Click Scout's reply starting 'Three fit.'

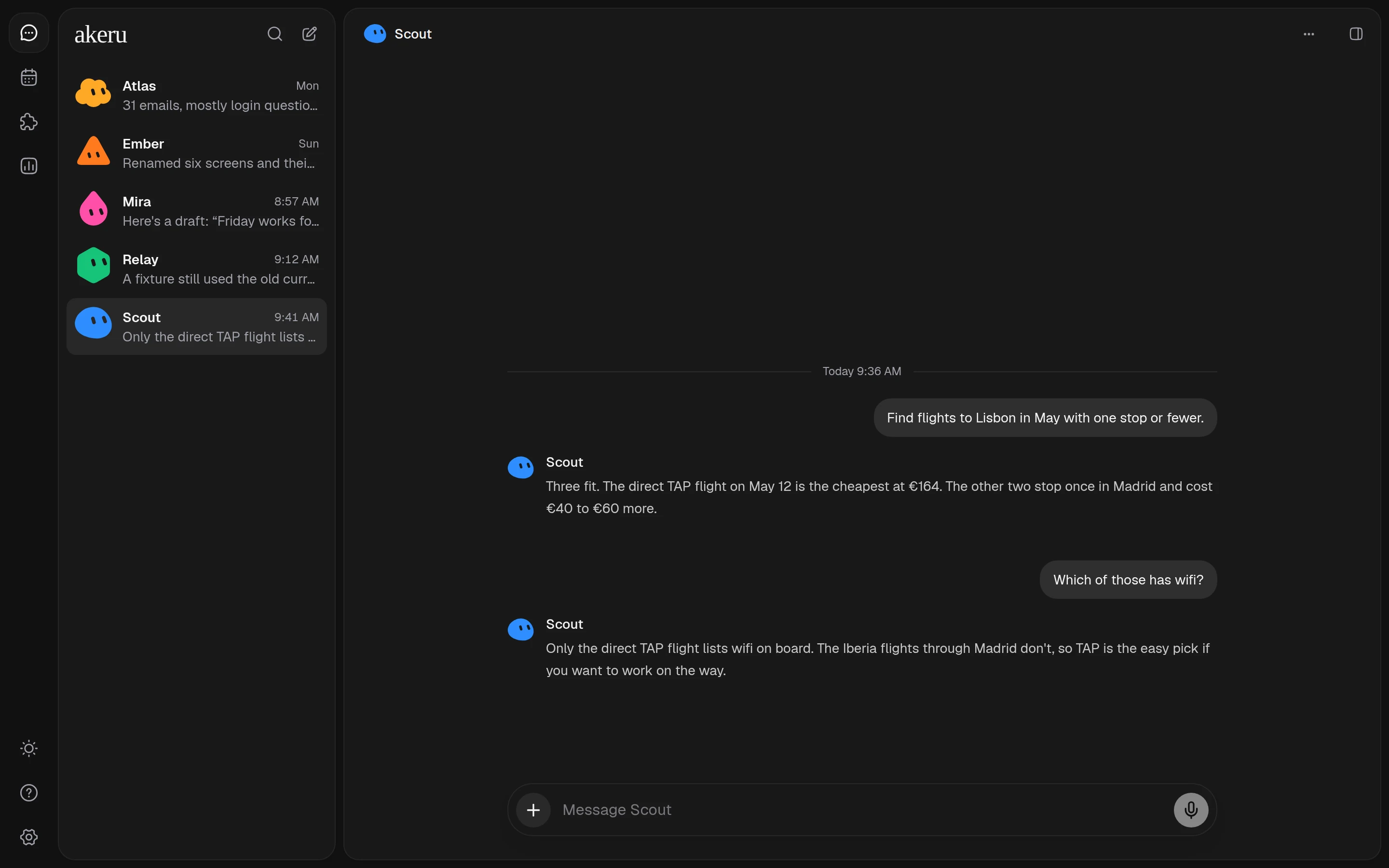[879, 497]
